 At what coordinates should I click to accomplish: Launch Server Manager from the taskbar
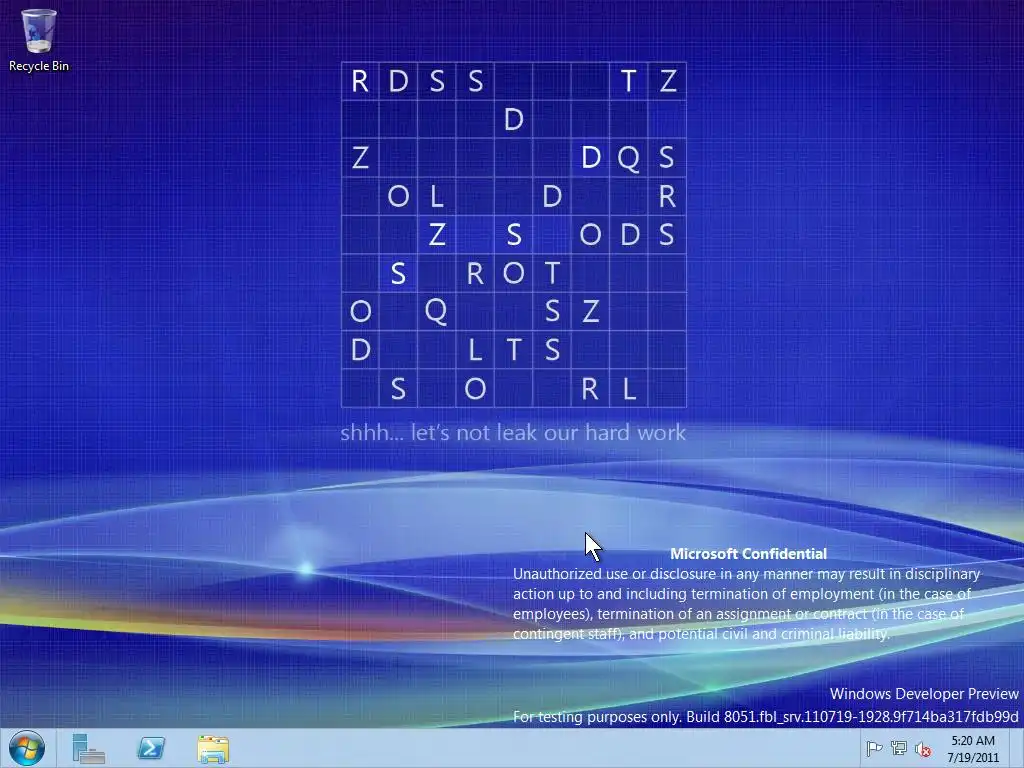[x=88, y=748]
